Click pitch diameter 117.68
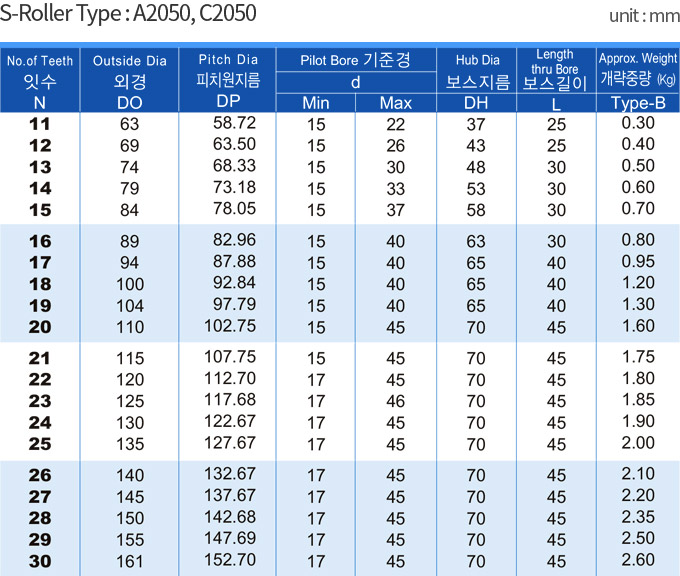This screenshot has height=576, width=680. [x=230, y=400]
